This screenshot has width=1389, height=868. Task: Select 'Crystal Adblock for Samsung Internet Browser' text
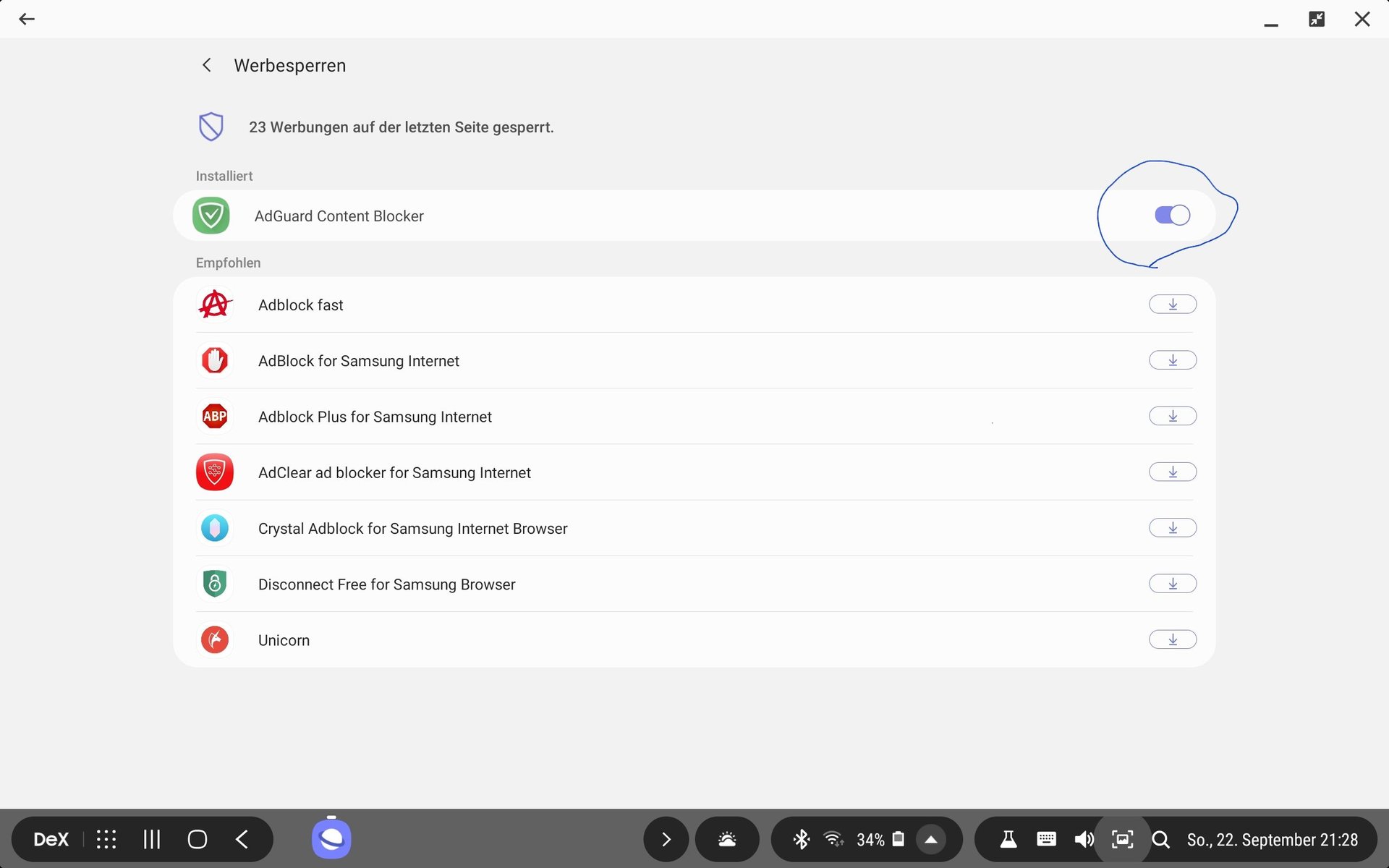point(412,529)
